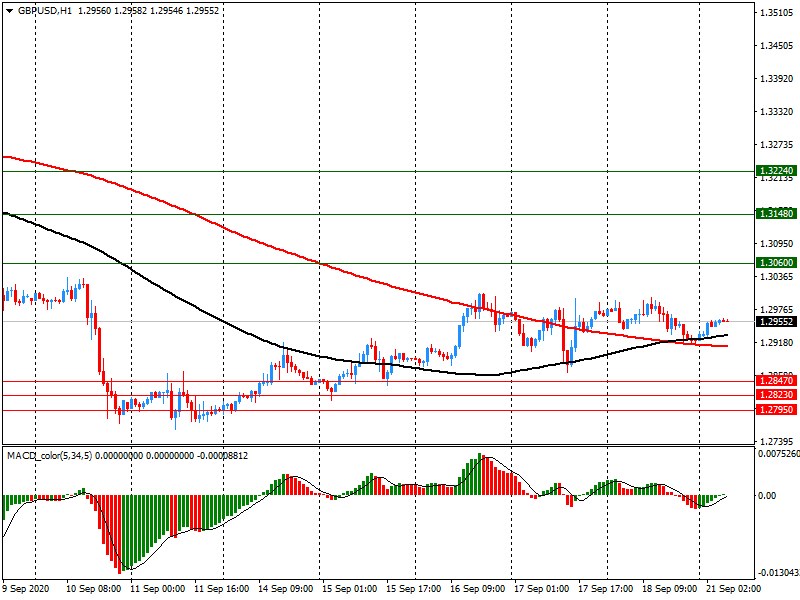Click the 17 Sep 01:00 time label
Screen dimensions: 800x600
(x=541, y=589)
